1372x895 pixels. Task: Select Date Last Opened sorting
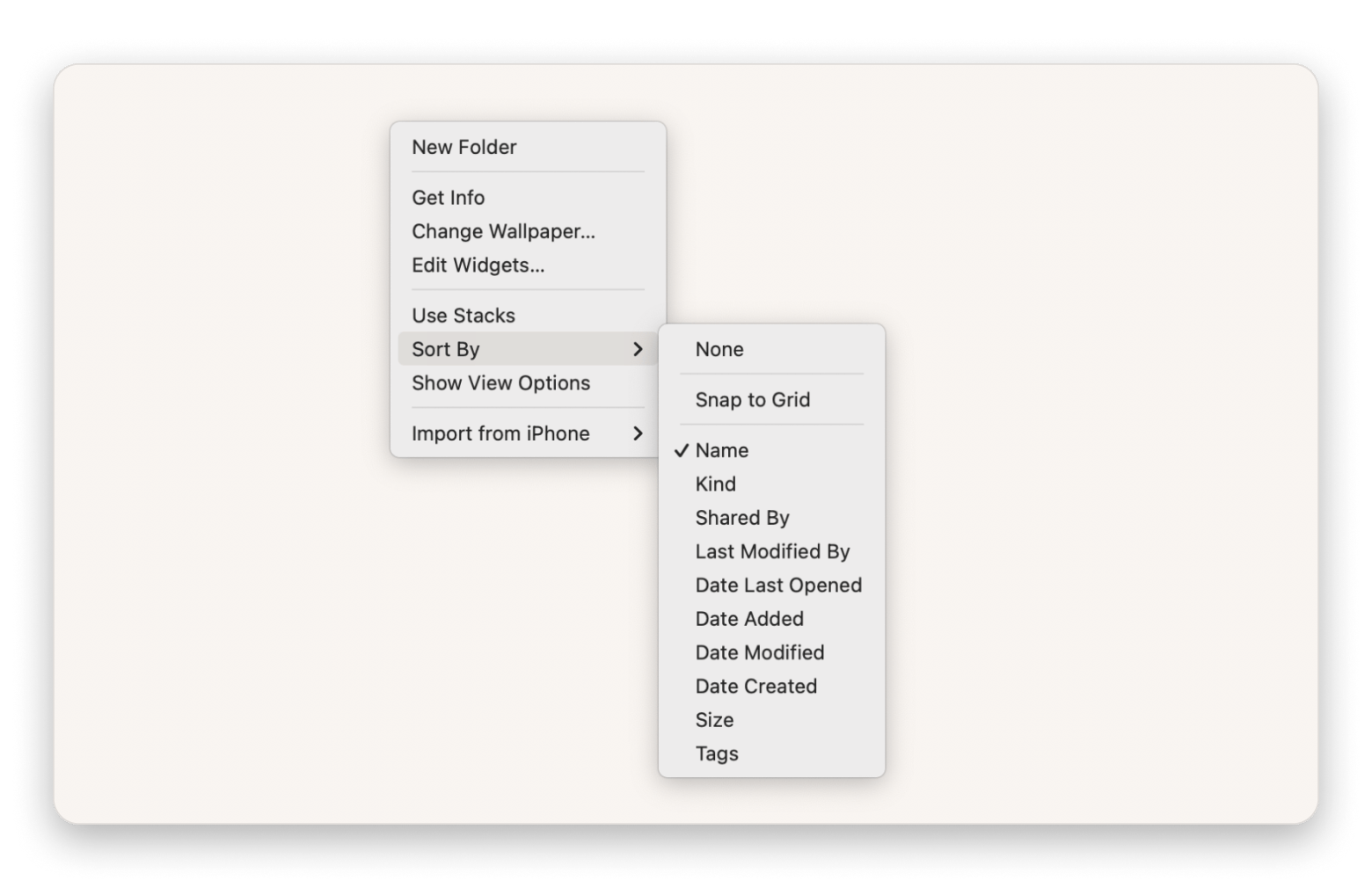pos(778,585)
